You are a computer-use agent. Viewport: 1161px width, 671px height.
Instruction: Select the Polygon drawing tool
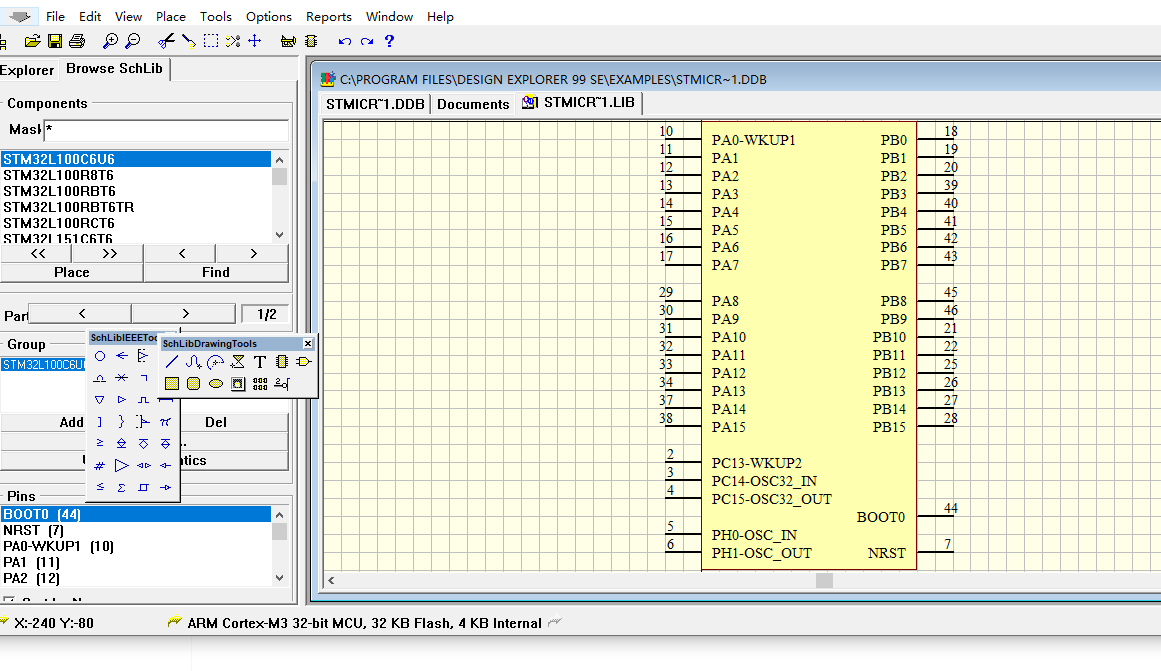point(238,361)
